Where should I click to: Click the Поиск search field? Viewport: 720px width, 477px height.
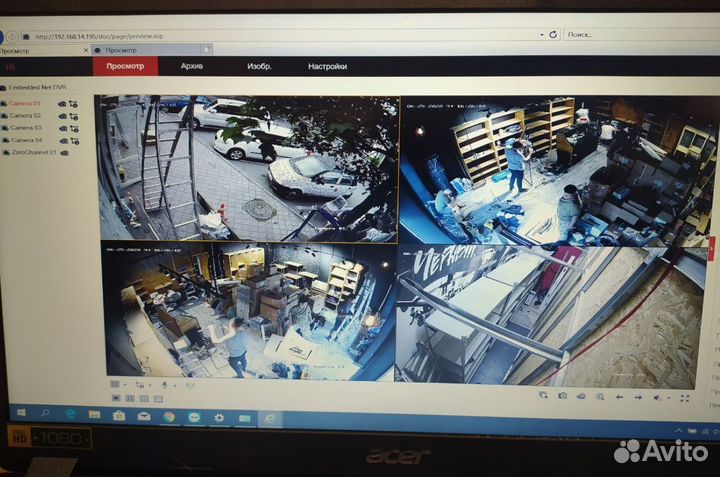tap(598, 35)
